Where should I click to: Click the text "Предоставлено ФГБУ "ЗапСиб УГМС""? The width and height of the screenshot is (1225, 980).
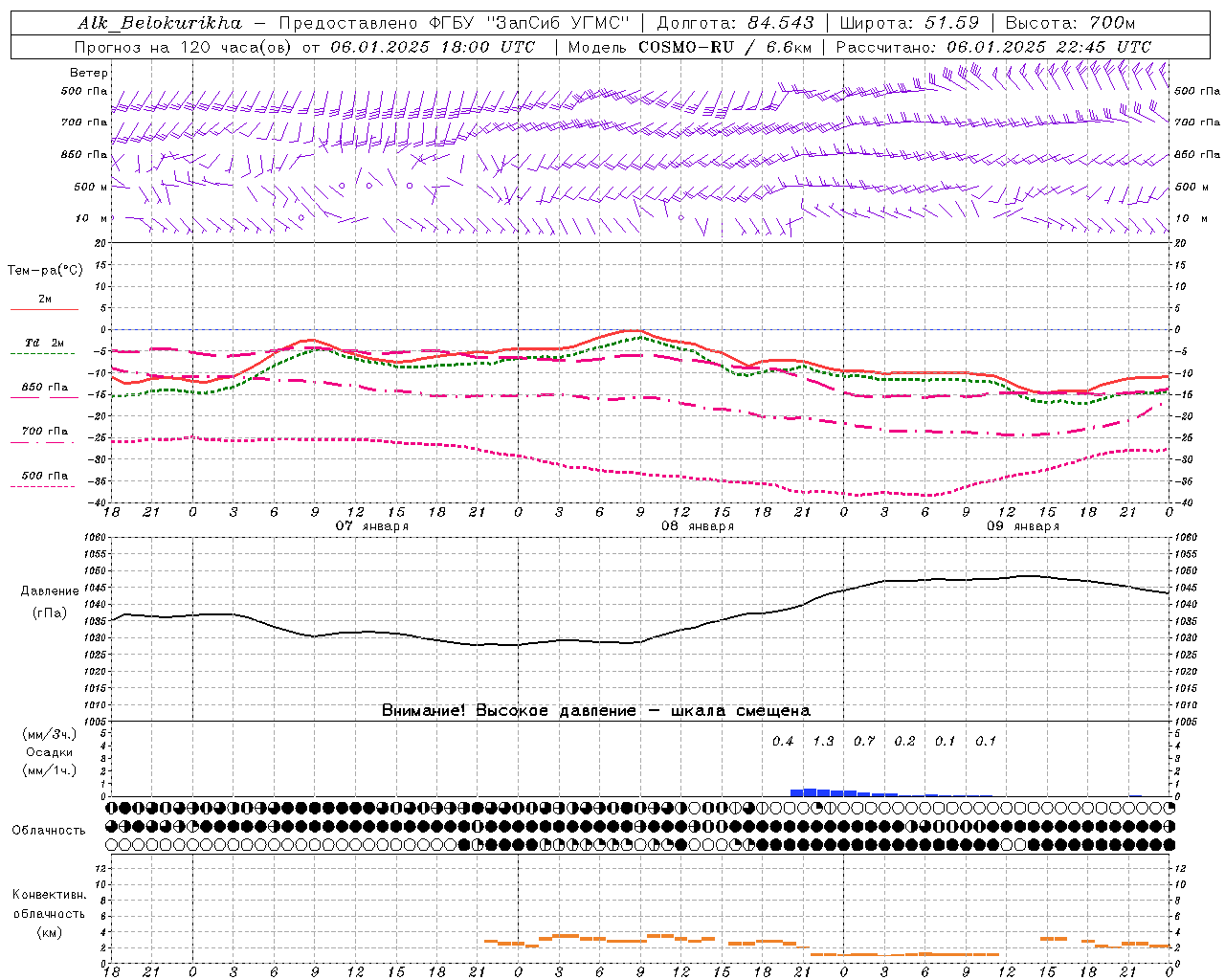[455, 23]
